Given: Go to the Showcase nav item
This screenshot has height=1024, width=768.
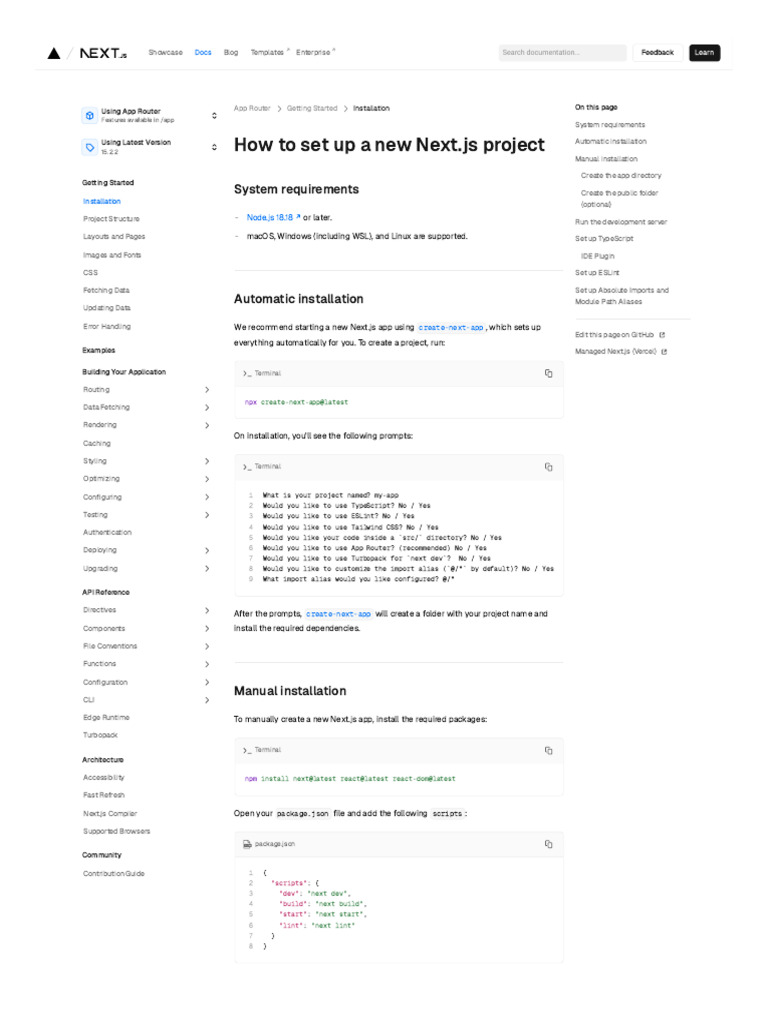Looking at the screenshot, I should click(165, 52).
